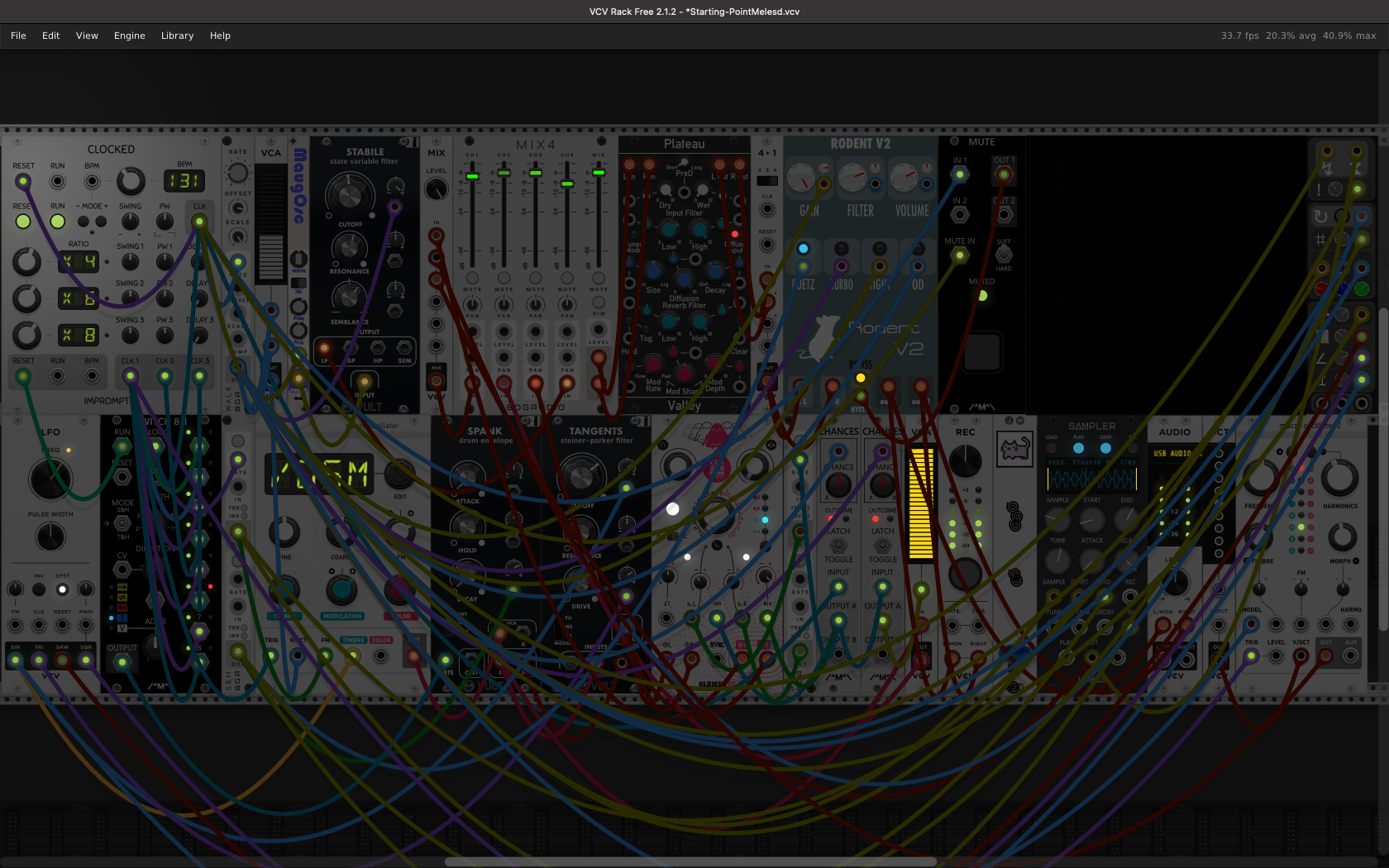This screenshot has width=1389, height=868.
Task: Click the large mute button on Mute module
Action: click(x=982, y=353)
